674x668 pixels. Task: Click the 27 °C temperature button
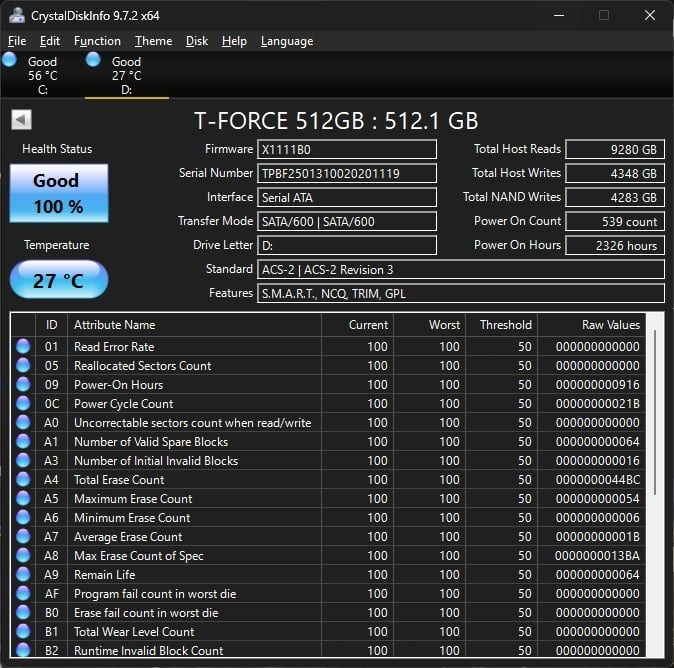[59, 280]
